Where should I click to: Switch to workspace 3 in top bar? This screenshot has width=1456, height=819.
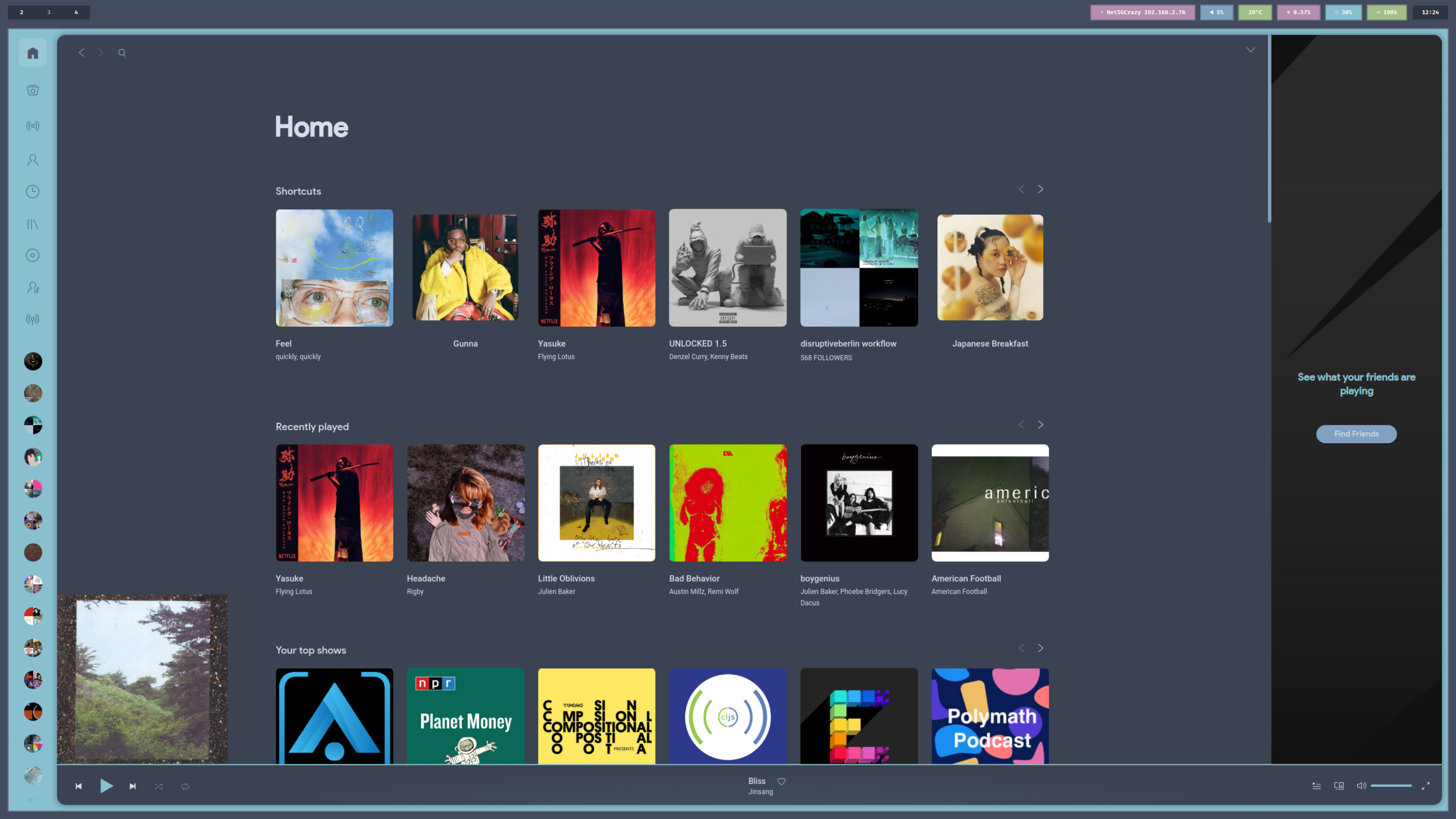pyautogui.click(x=49, y=12)
